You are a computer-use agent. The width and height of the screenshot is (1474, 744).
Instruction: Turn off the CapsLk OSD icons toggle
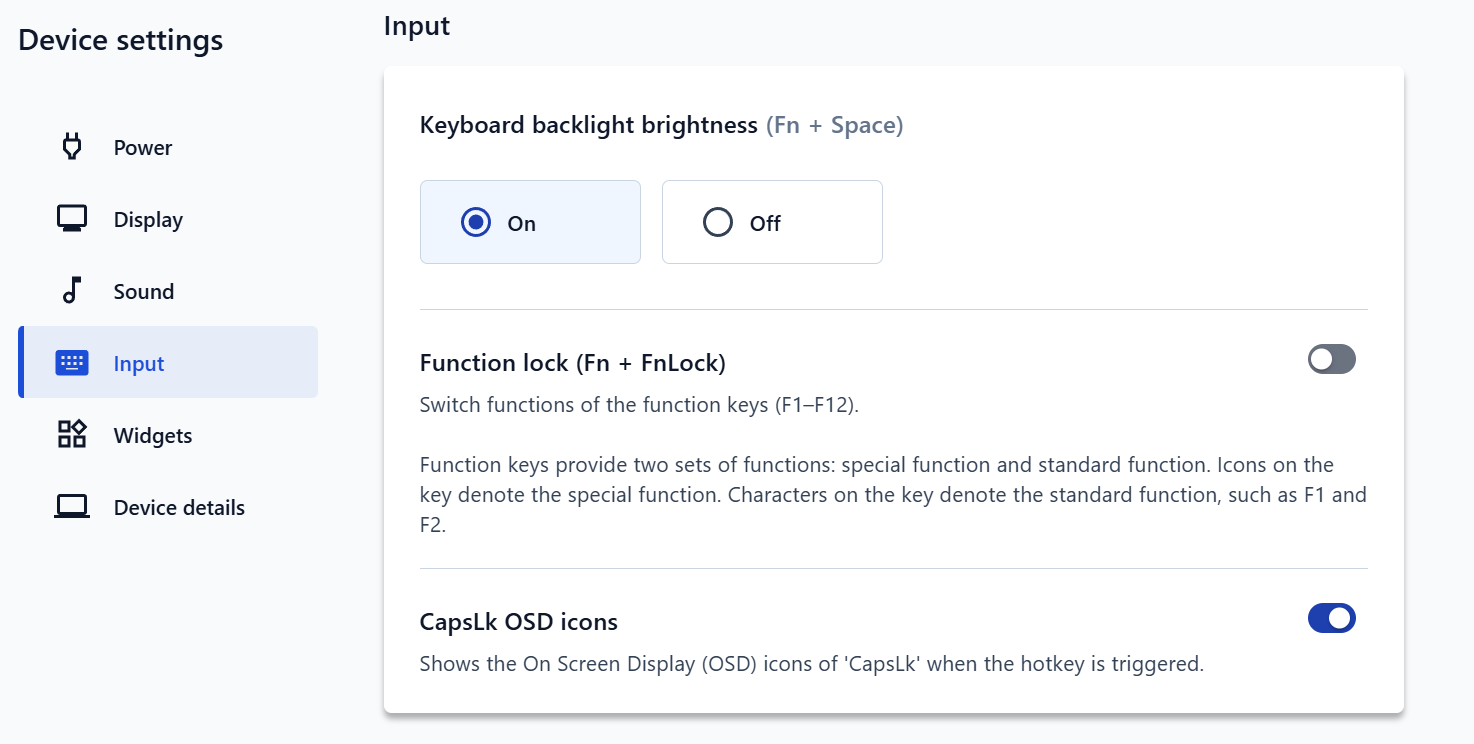pyautogui.click(x=1331, y=619)
